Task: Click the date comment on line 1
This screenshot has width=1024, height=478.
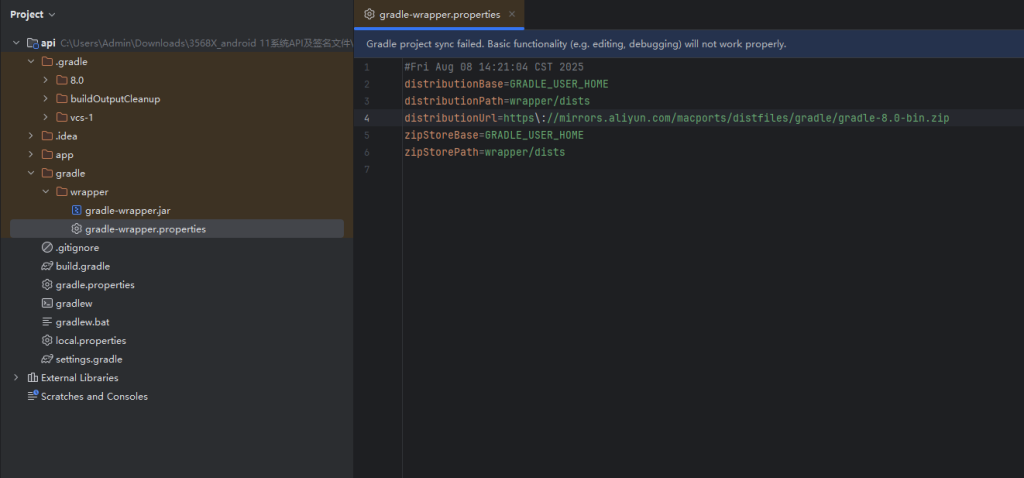Action: point(494,67)
